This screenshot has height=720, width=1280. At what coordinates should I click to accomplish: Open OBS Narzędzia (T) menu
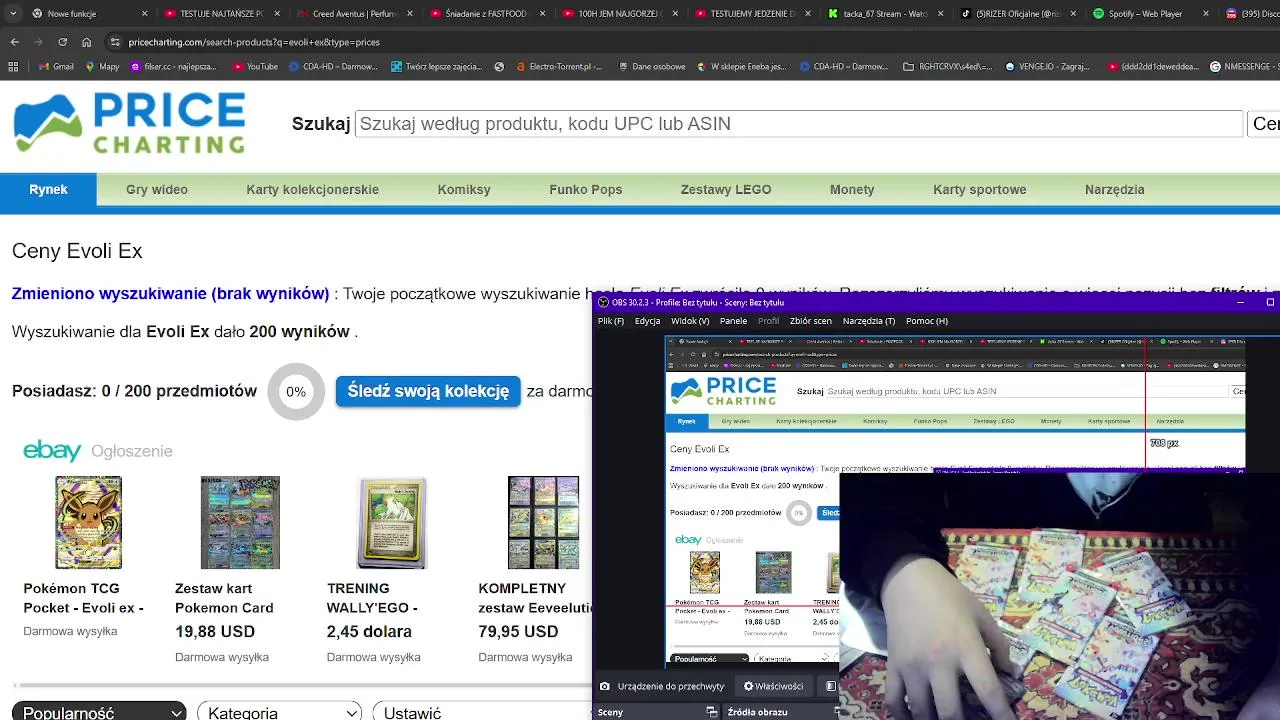click(x=869, y=321)
